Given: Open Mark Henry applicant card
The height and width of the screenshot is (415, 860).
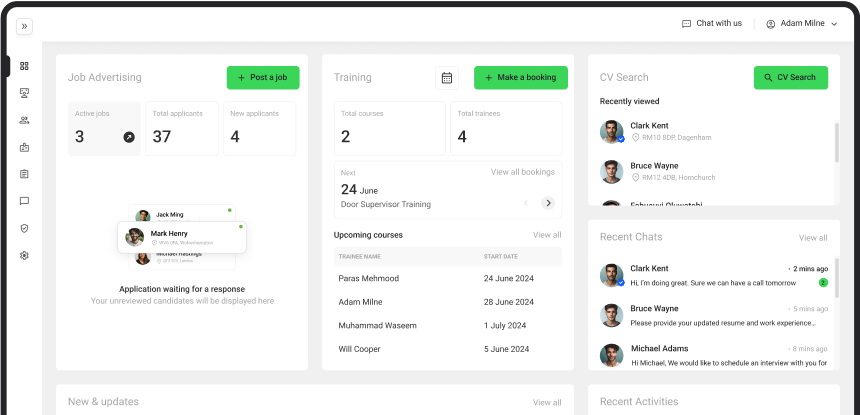Looking at the screenshot, I should (182, 237).
